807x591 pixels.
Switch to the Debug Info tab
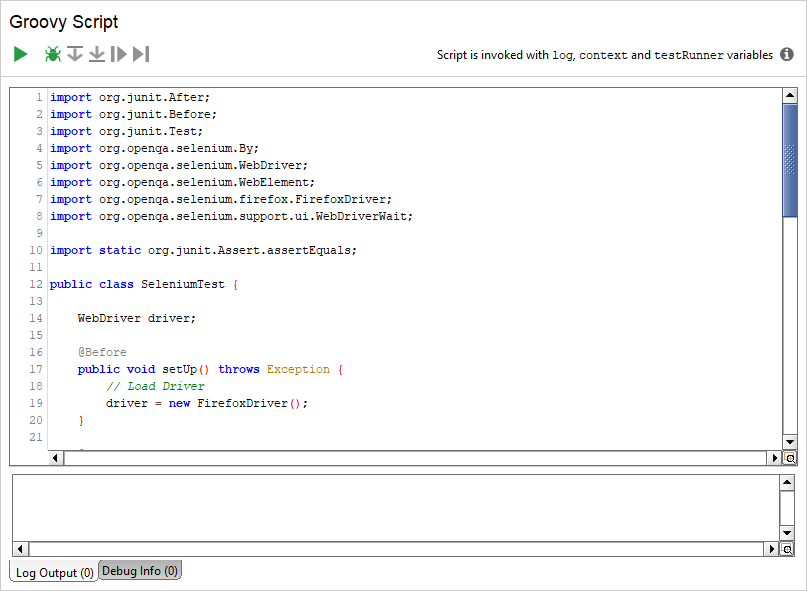pos(139,570)
